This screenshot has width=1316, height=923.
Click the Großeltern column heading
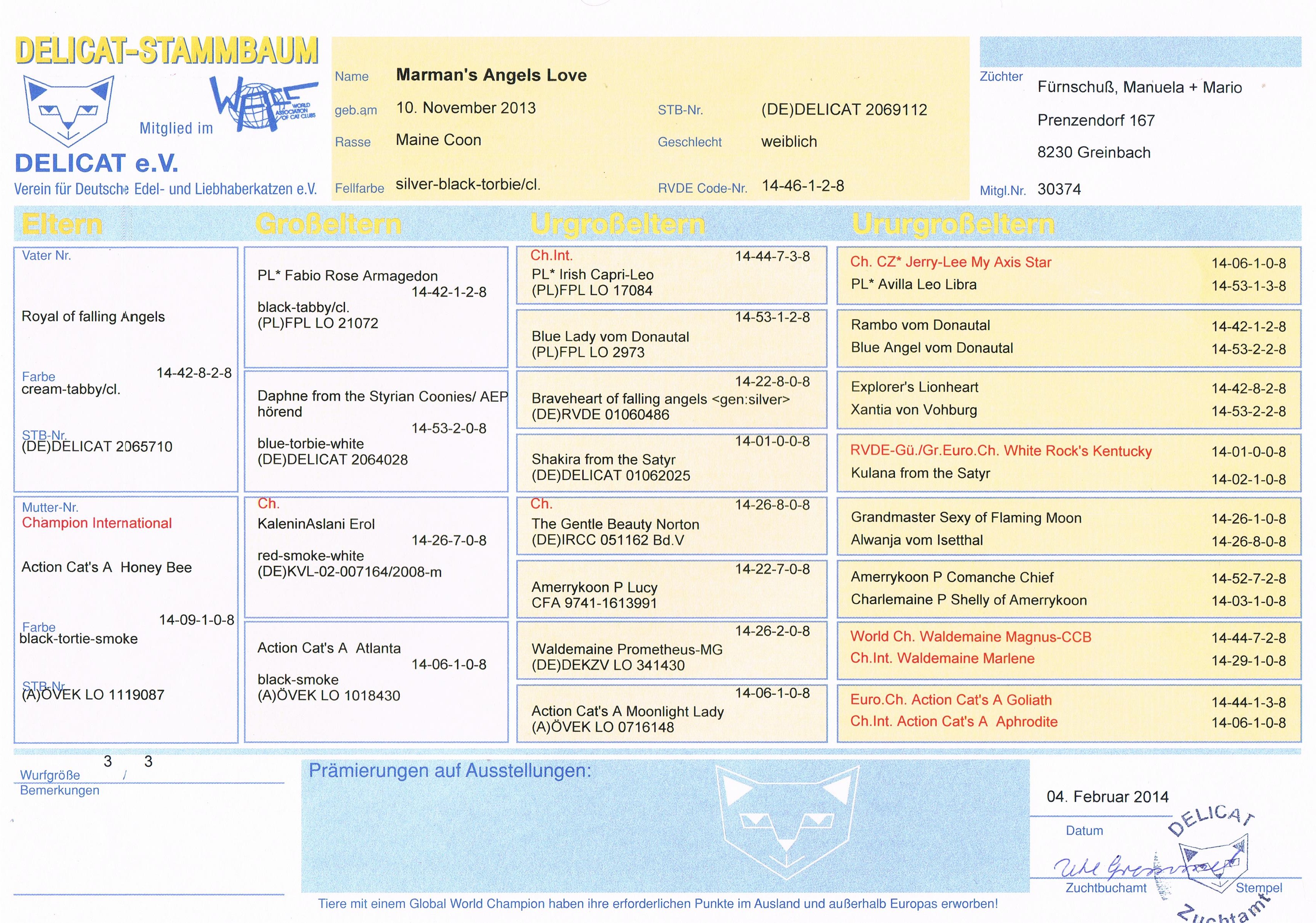tap(329, 224)
